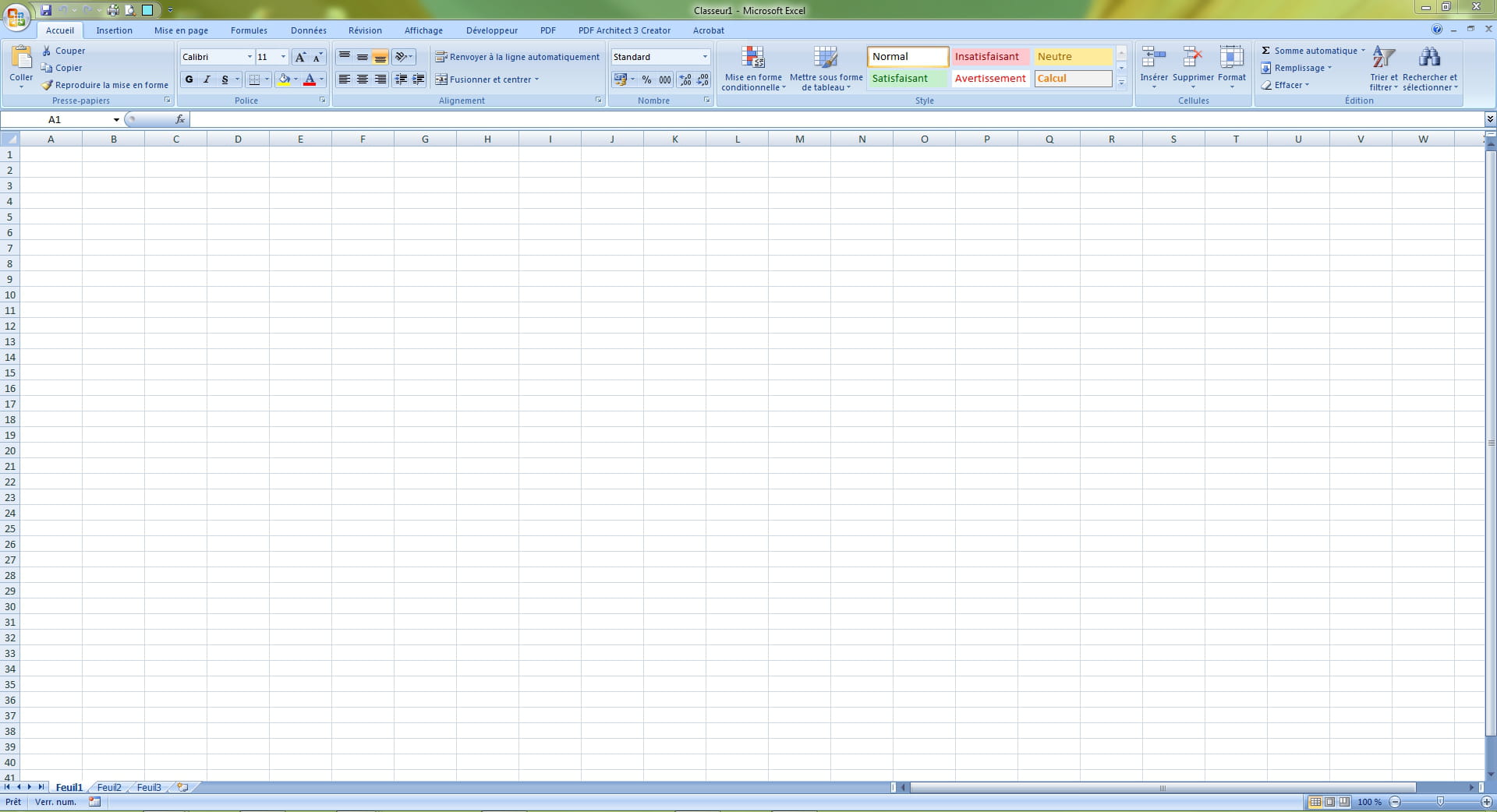Click the percent style icon
This screenshot has width=1497, height=812.
click(646, 79)
